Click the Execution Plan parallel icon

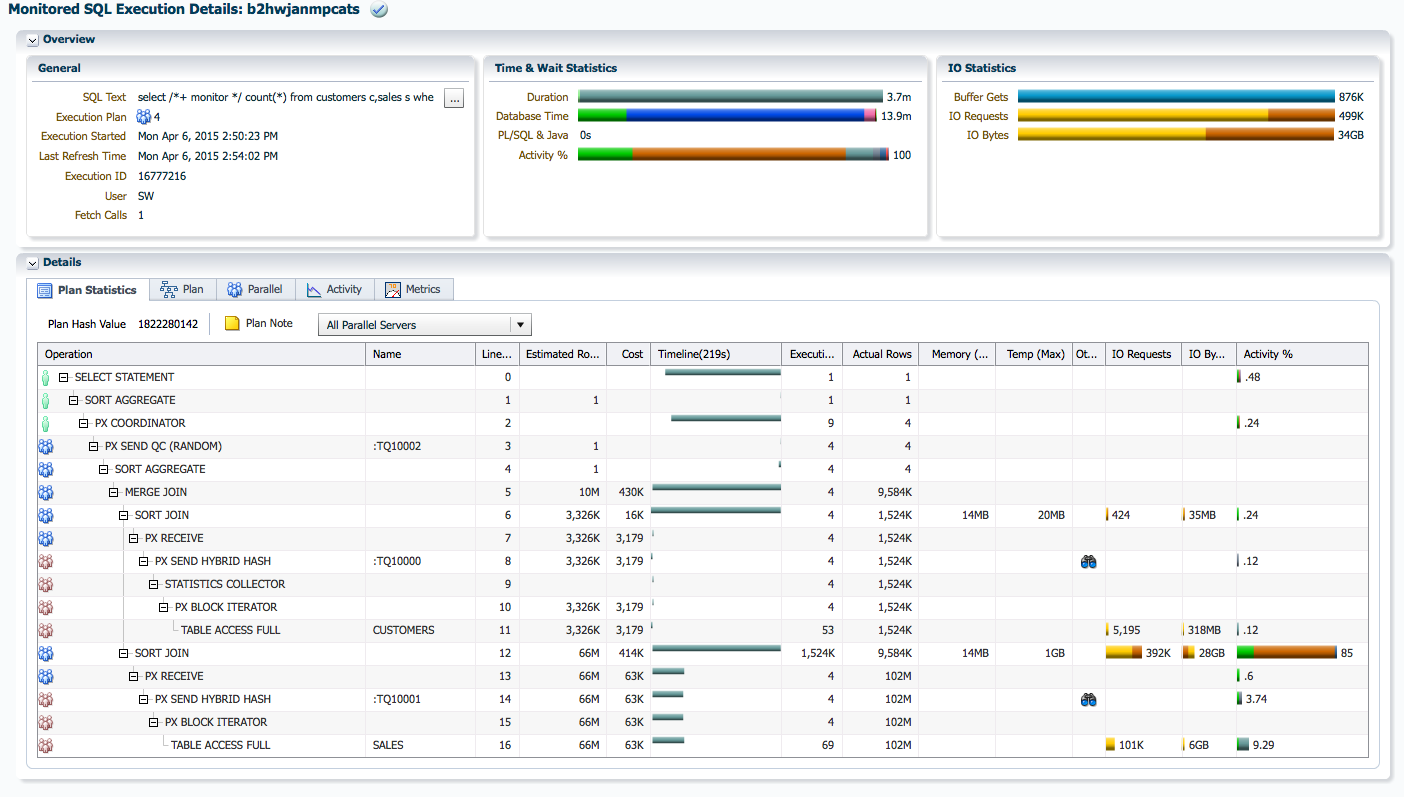144,117
